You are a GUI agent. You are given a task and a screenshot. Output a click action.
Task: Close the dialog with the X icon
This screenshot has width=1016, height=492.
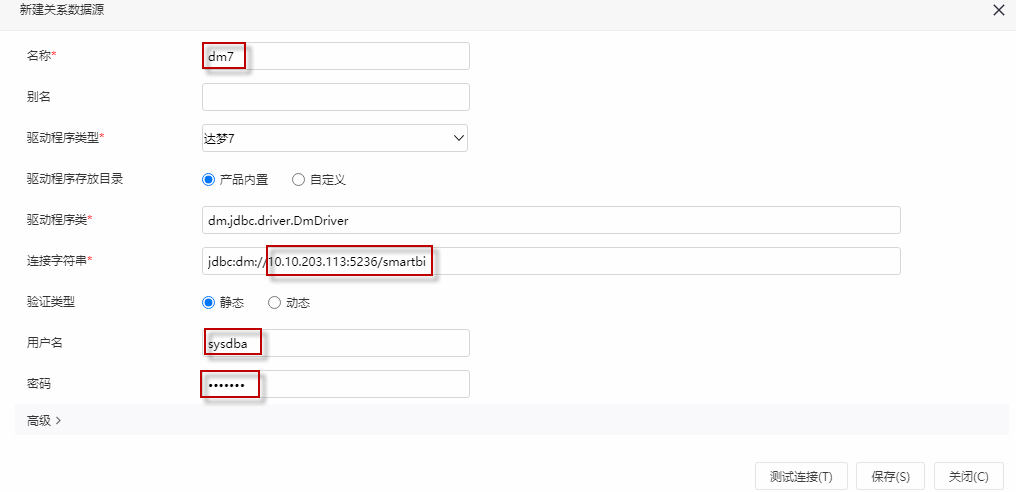coord(999,10)
